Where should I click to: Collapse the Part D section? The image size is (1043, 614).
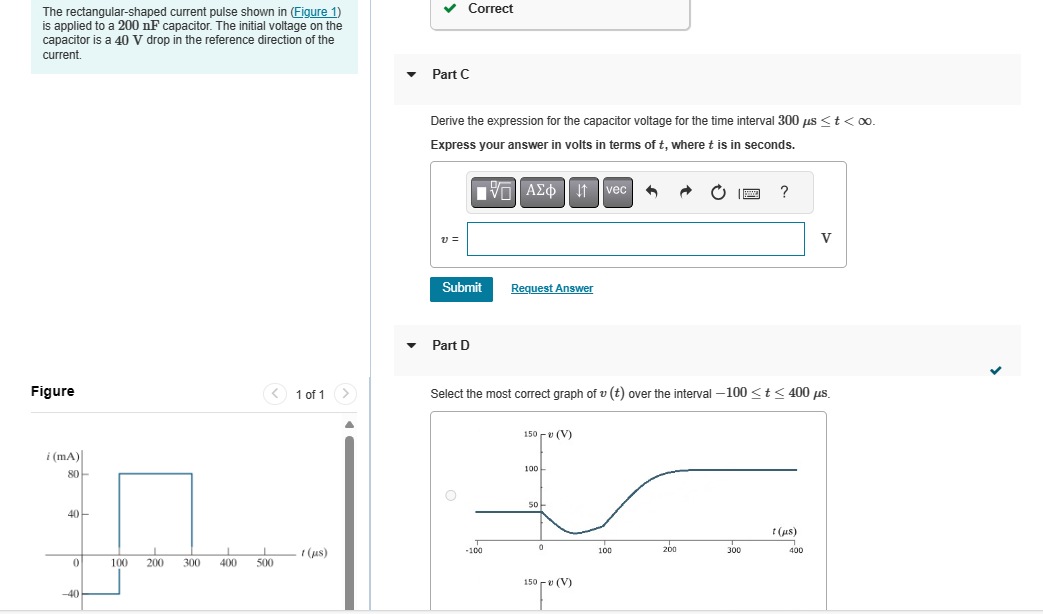[x=410, y=344]
